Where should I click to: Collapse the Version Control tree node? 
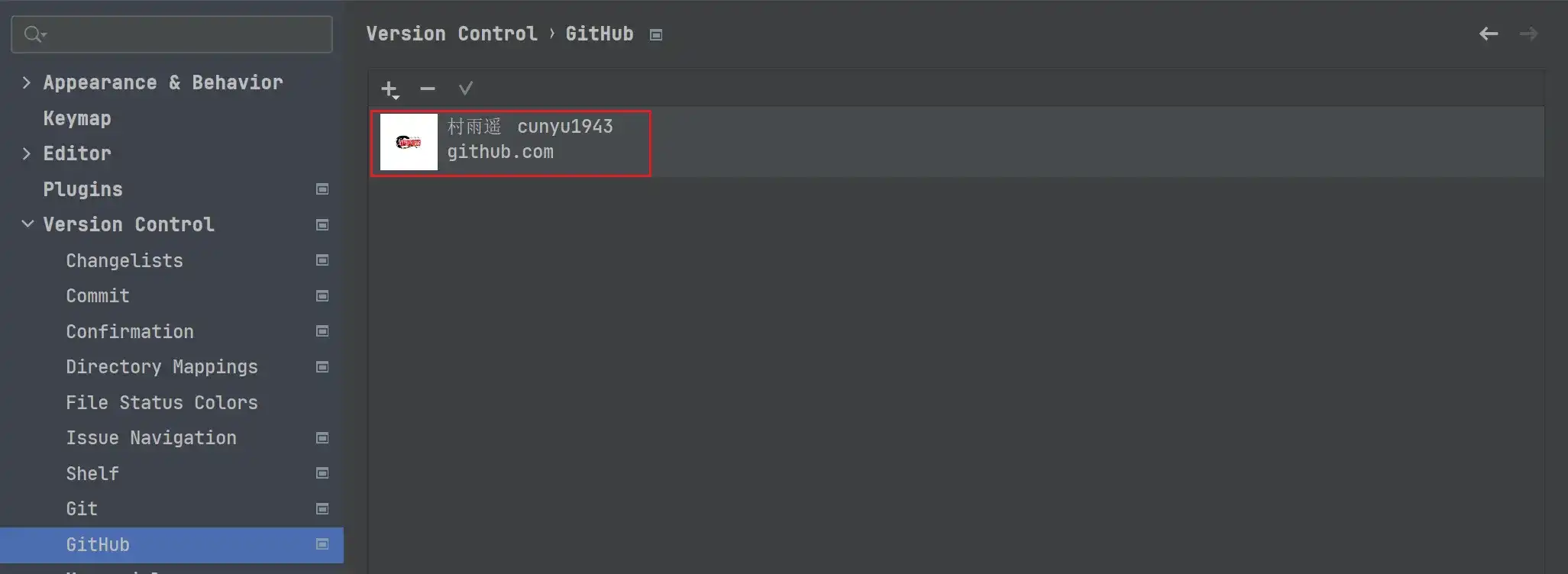pos(27,224)
